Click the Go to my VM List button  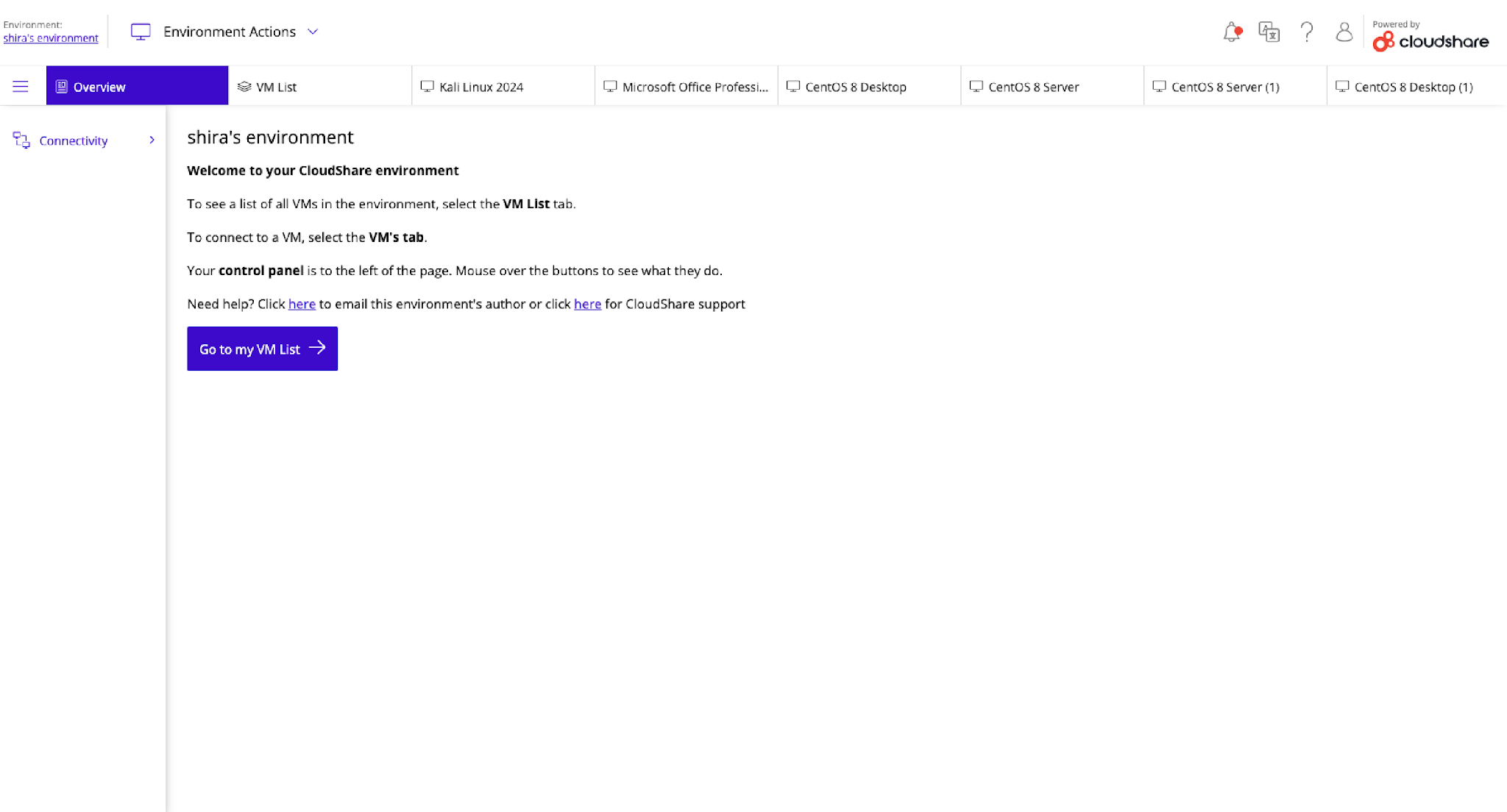(262, 349)
